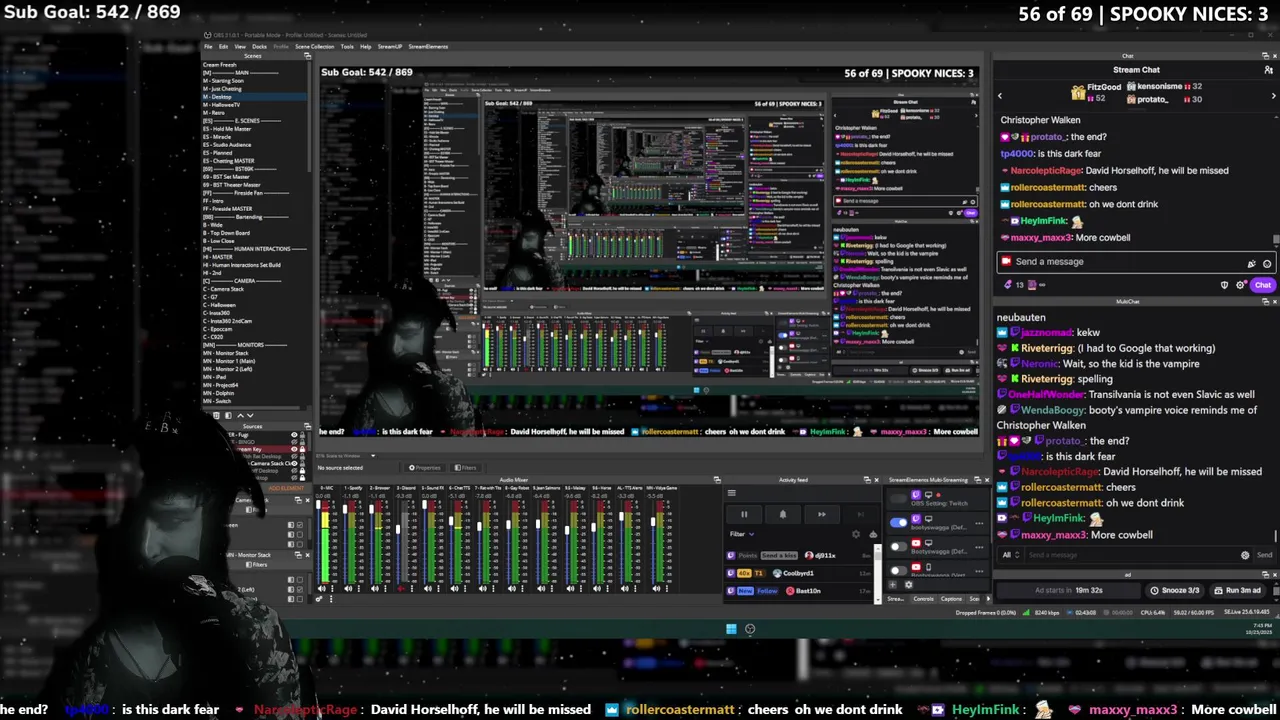Adjust the 0-MIC volume fader
The height and width of the screenshot is (720, 1280).
[x=318, y=504]
